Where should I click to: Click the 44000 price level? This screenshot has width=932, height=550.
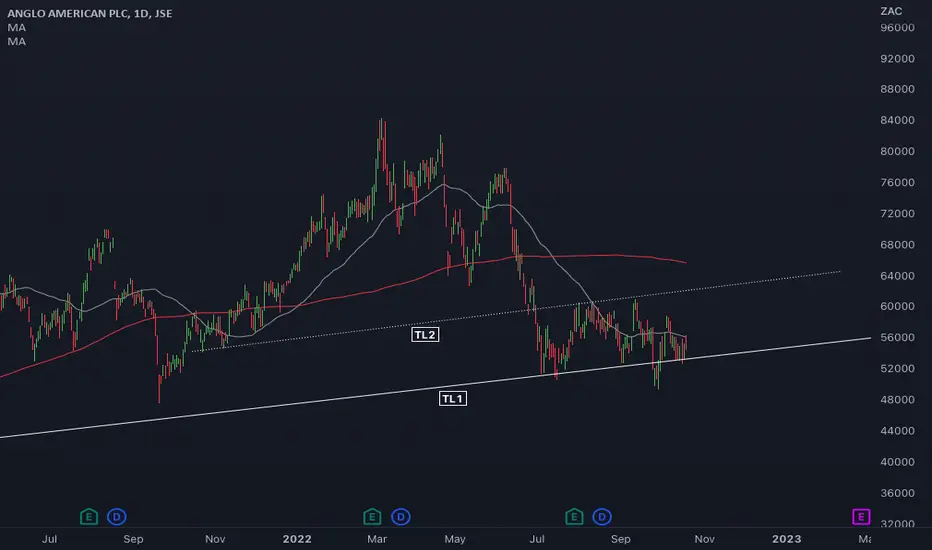pos(897,430)
